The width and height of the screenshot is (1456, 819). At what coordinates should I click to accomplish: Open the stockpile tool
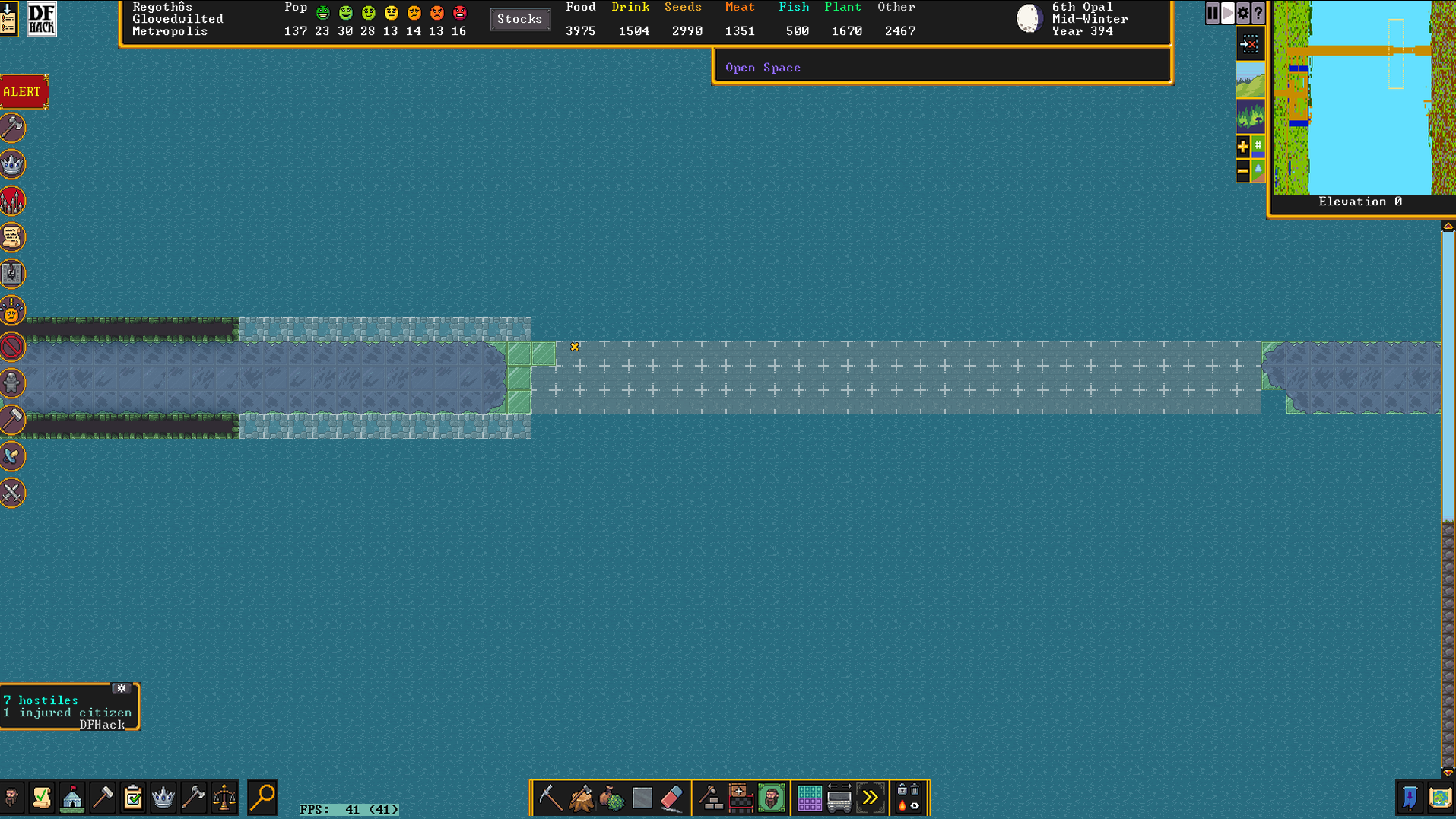(741, 798)
